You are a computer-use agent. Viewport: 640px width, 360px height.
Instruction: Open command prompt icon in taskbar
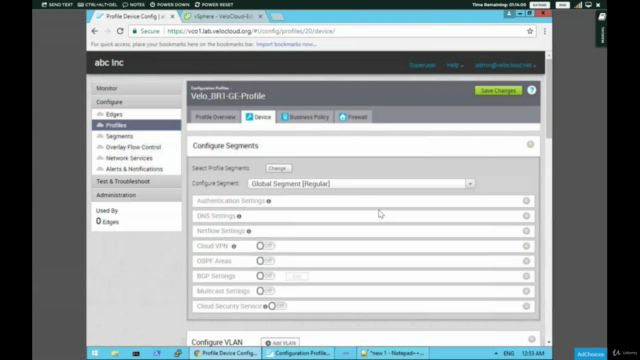[x=136, y=353]
